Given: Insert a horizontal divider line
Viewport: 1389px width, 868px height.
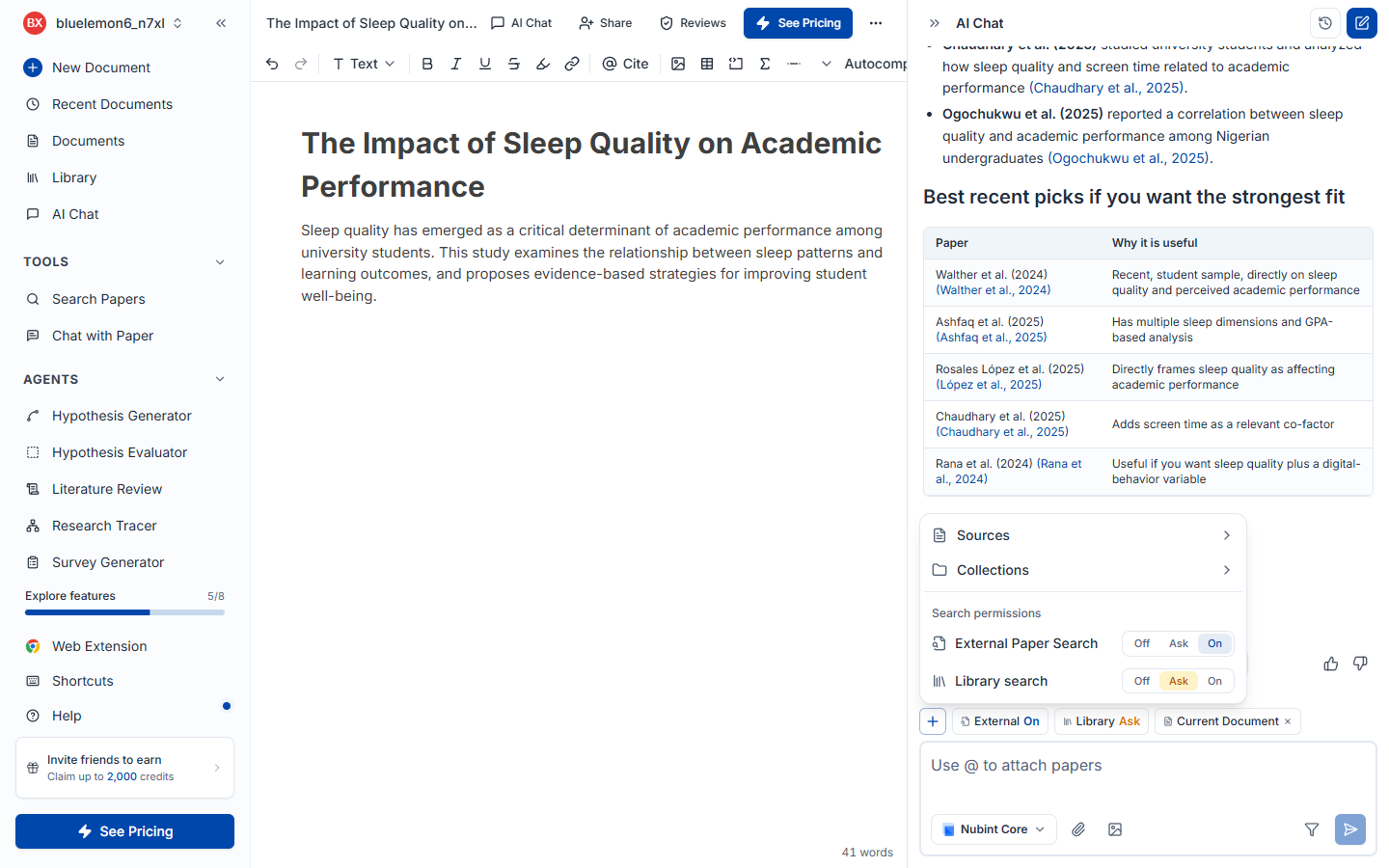Looking at the screenshot, I should (x=794, y=64).
